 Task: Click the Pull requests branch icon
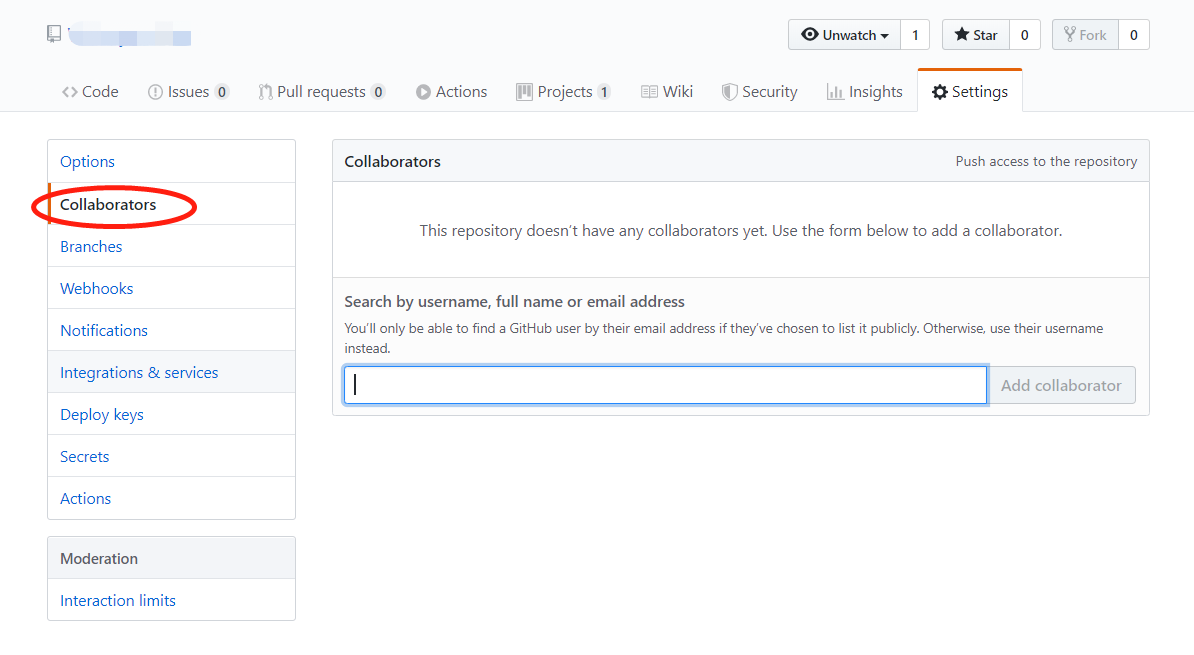(x=265, y=92)
